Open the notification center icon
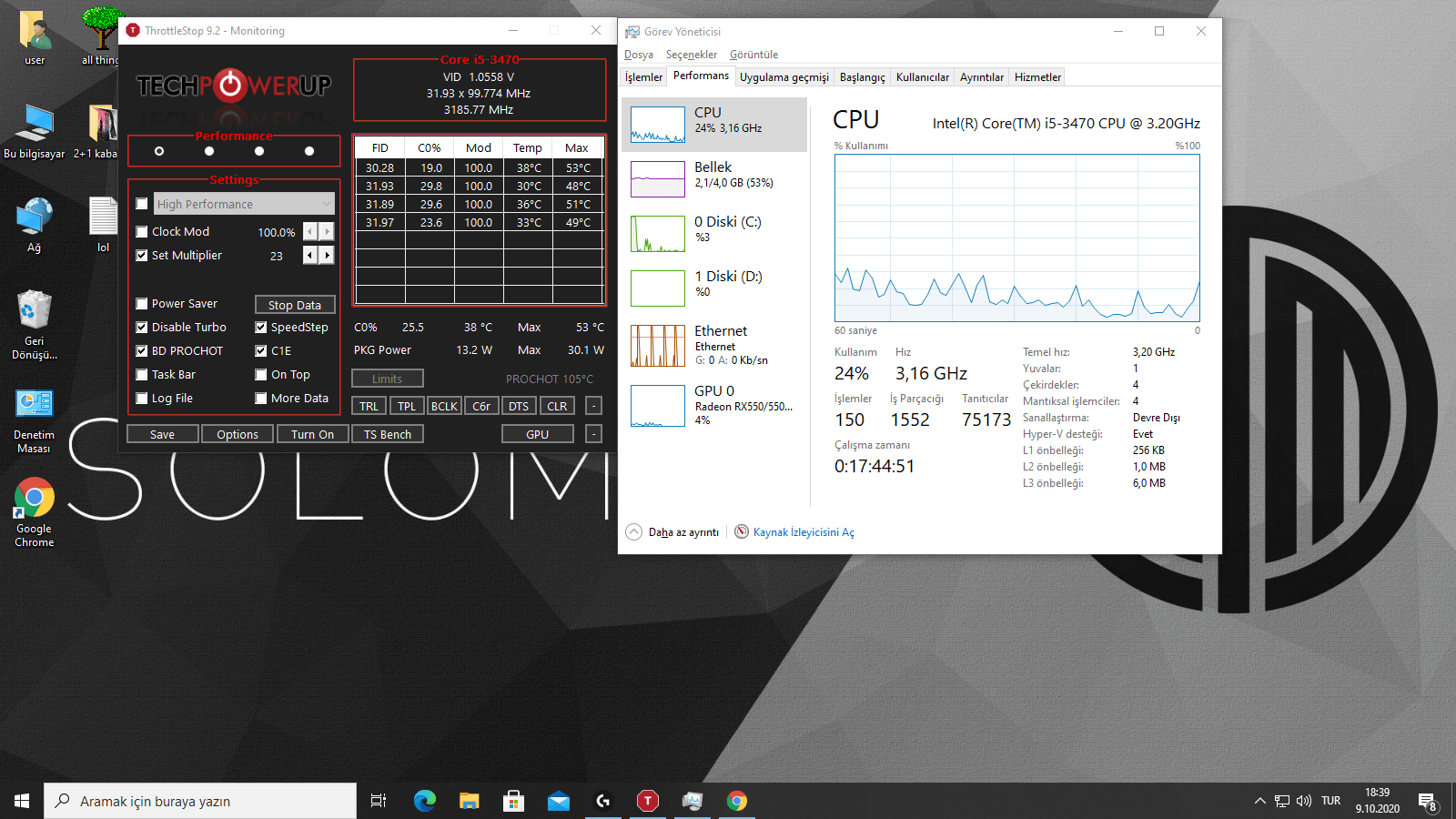Viewport: 1456px width, 819px height. (x=1427, y=802)
